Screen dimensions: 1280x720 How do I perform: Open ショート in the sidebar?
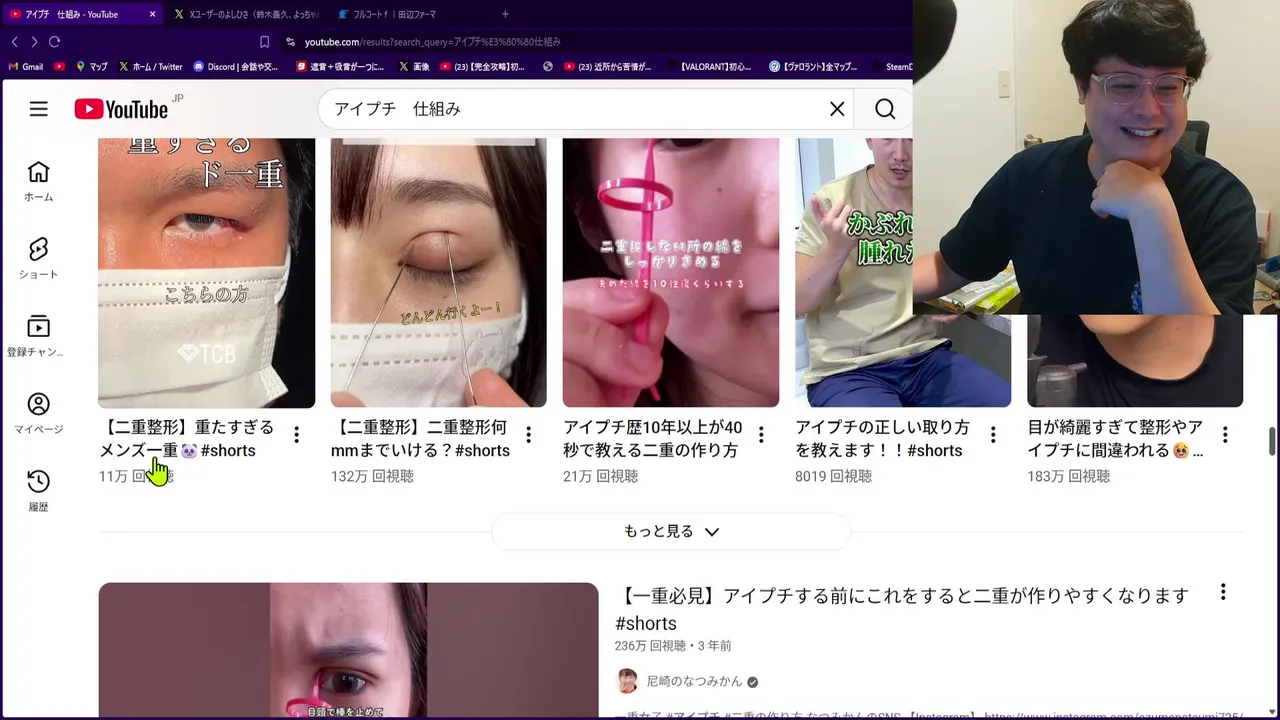(x=38, y=259)
